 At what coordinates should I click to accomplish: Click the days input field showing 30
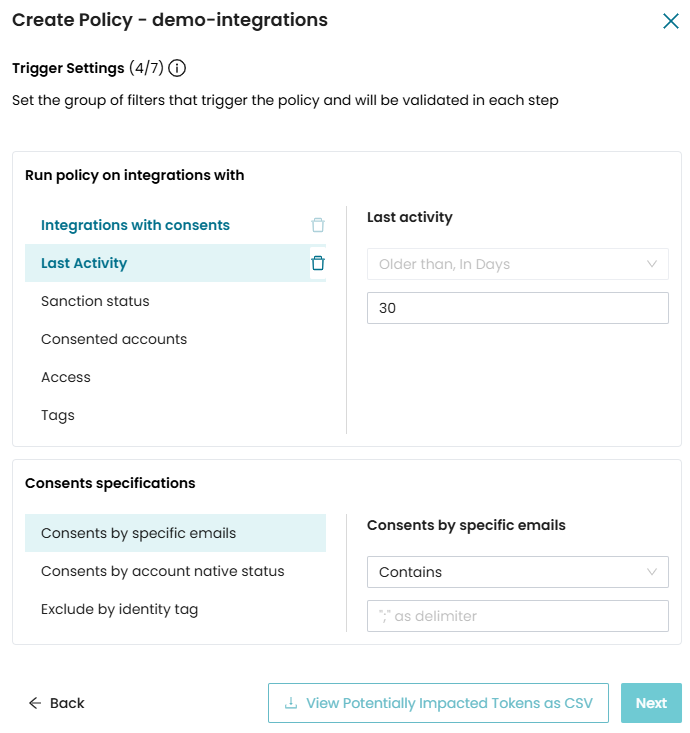click(517, 308)
